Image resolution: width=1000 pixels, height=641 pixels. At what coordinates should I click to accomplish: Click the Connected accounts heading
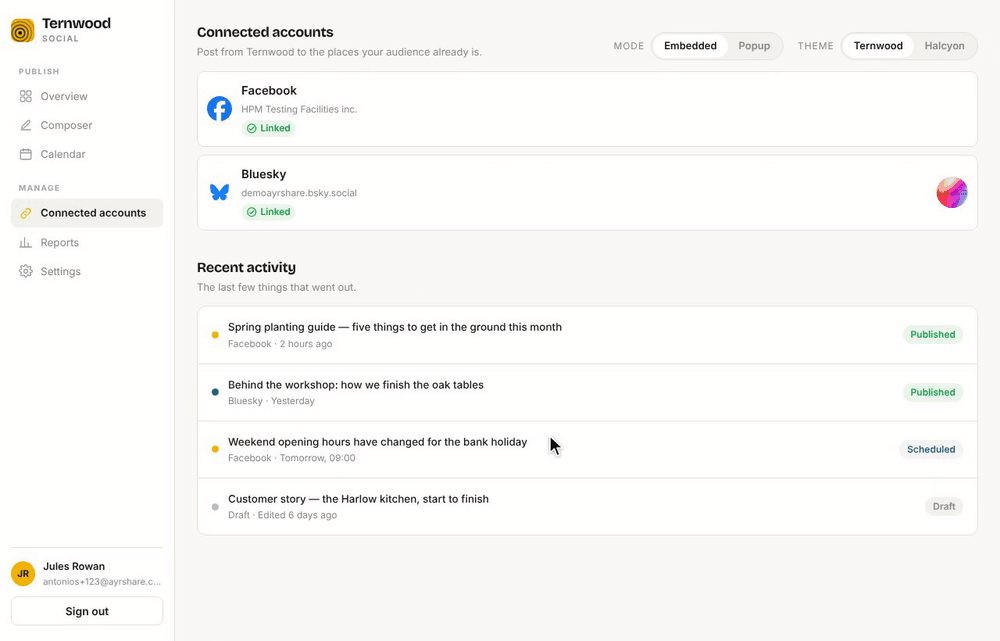click(265, 32)
